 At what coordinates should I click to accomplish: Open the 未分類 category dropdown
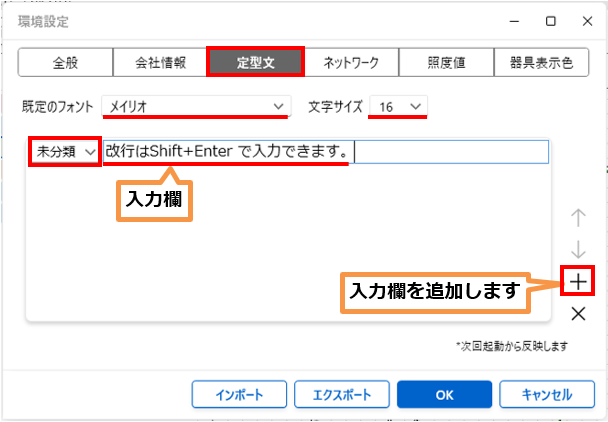pos(64,151)
